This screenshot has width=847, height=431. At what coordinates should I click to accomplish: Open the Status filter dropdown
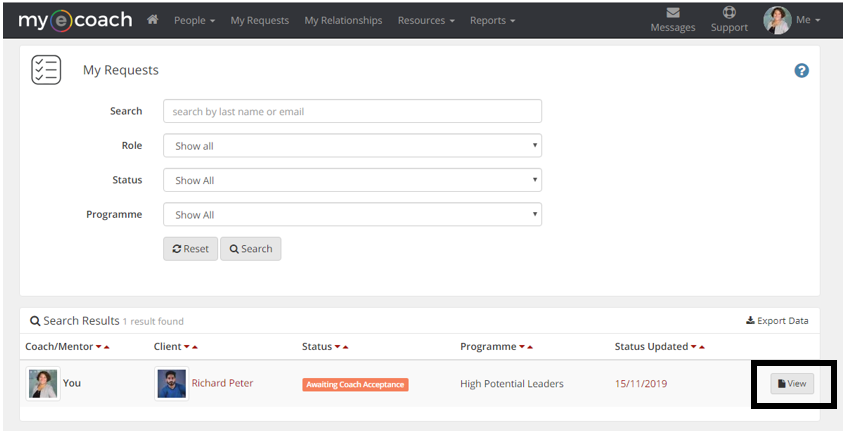(352, 180)
